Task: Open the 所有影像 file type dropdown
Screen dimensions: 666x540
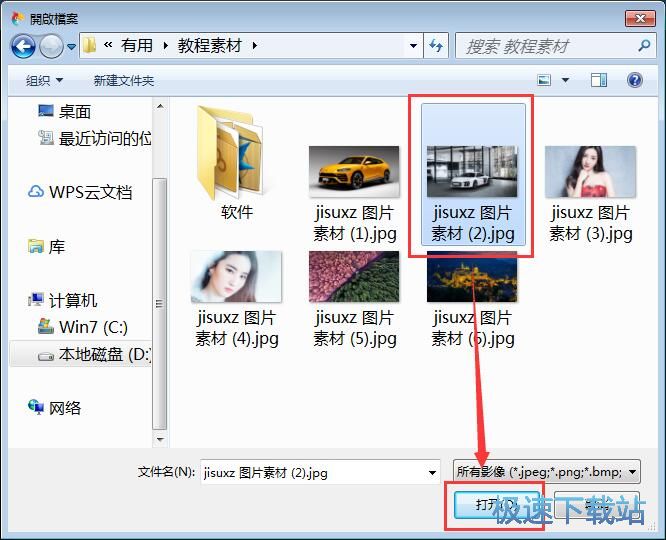Action: coord(547,472)
